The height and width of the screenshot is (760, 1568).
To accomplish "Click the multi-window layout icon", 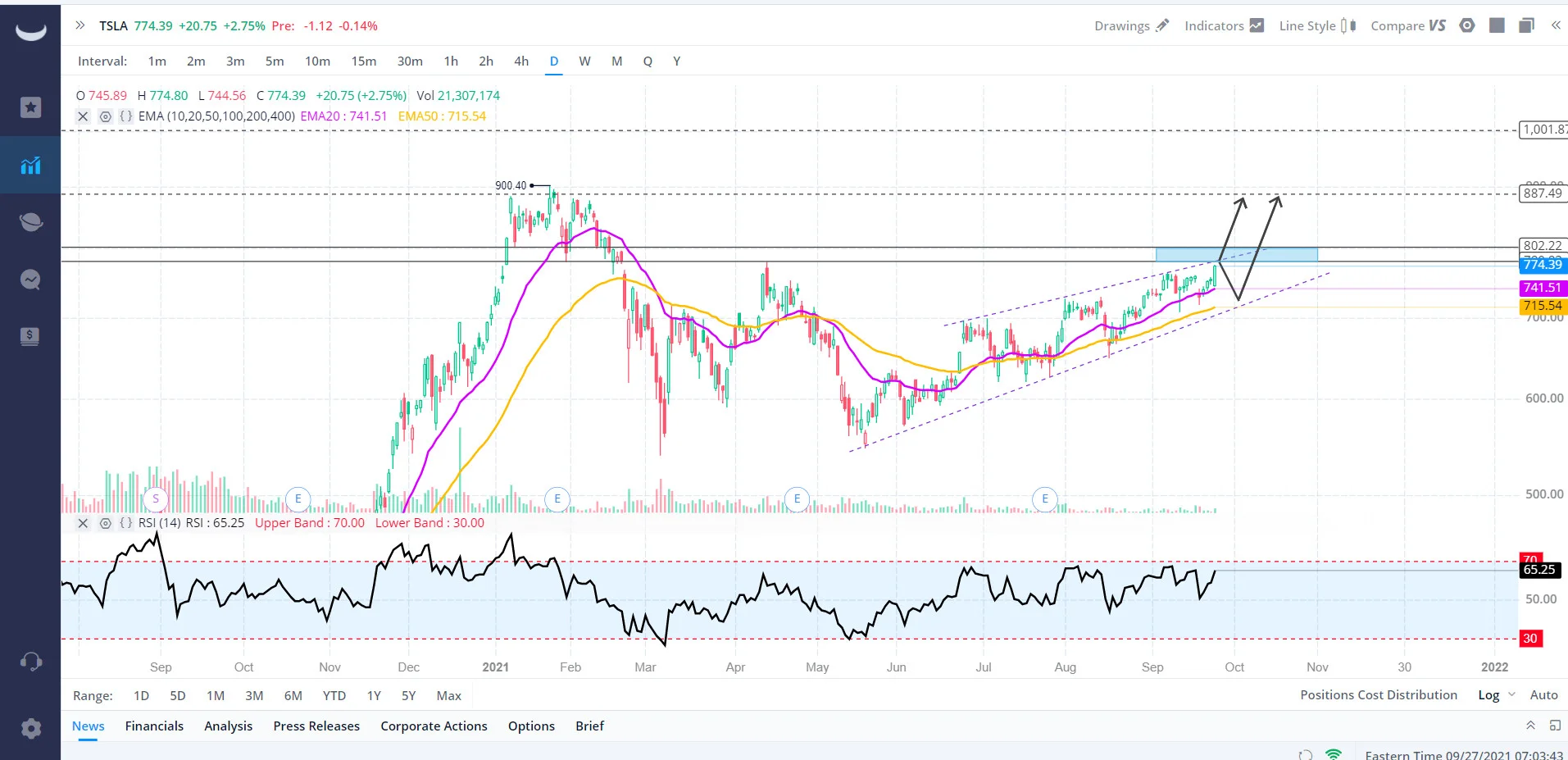I will pyautogui.click(x=1526, y=25).
